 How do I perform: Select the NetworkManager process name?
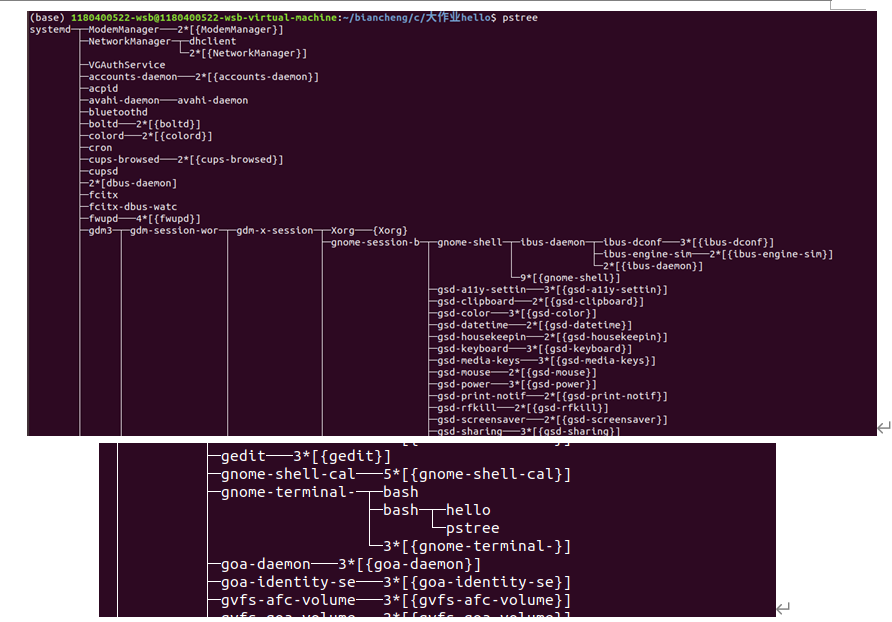click(129, 42)
